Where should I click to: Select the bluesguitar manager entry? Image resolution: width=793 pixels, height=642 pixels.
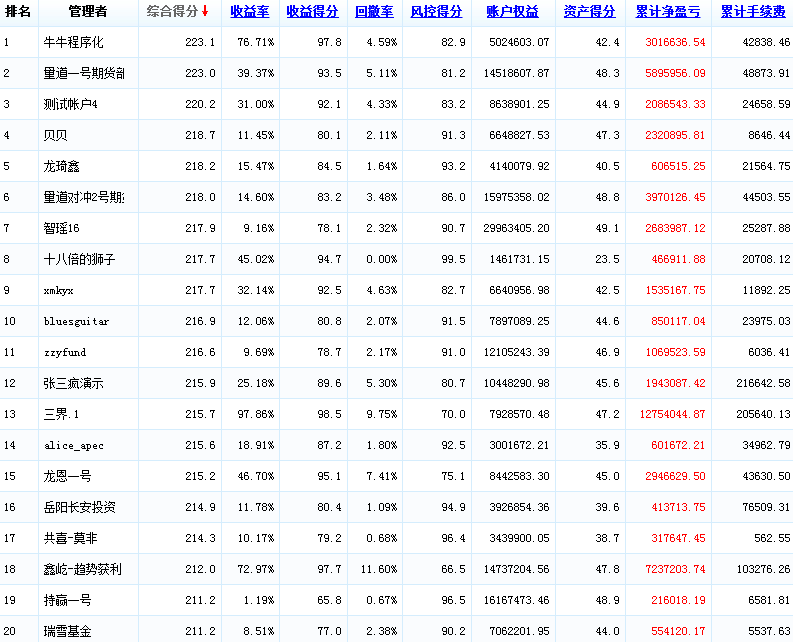(x=76, y=322)
